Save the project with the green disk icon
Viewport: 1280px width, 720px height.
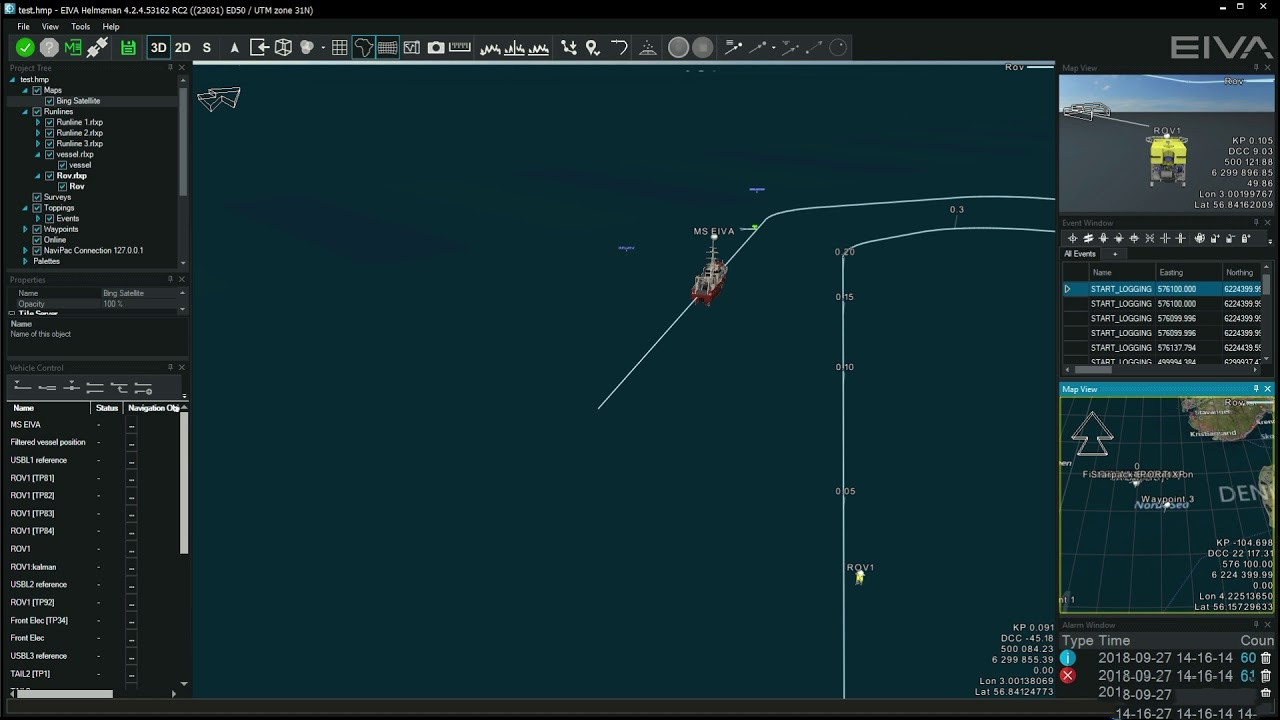128,47
